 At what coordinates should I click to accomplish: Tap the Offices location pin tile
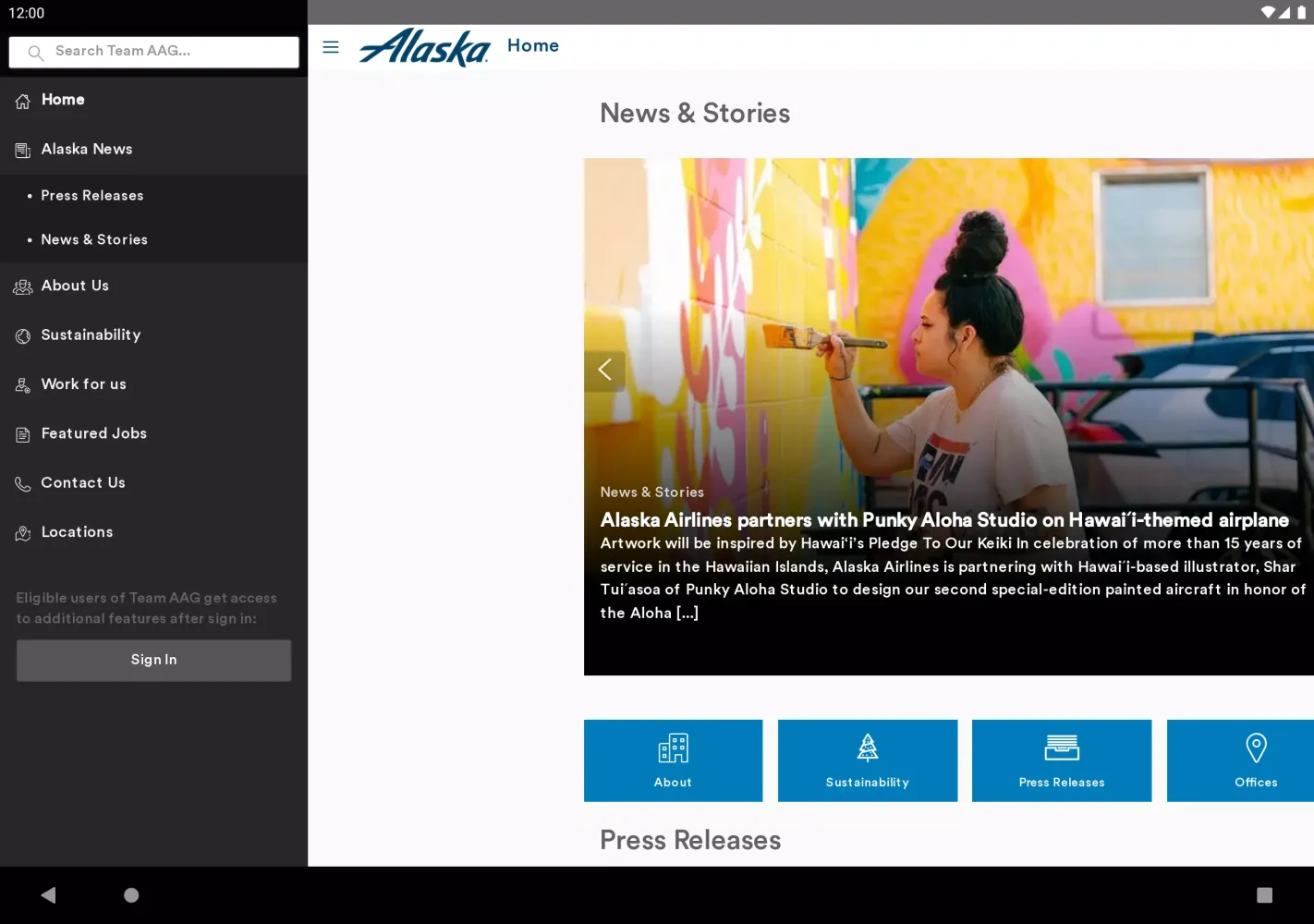tap(1255, 760)
